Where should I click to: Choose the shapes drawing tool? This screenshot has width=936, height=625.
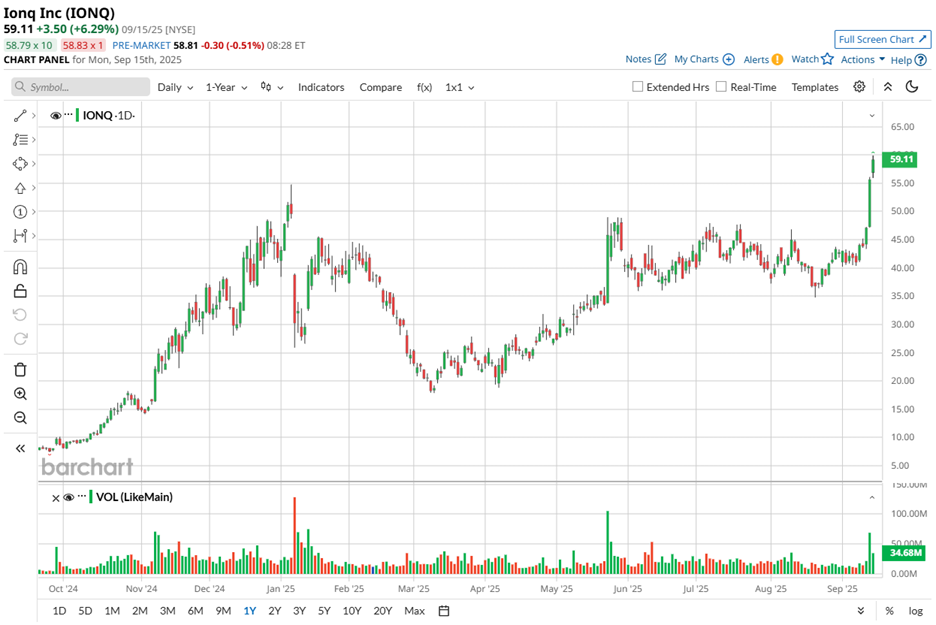[x=20, y=164]
